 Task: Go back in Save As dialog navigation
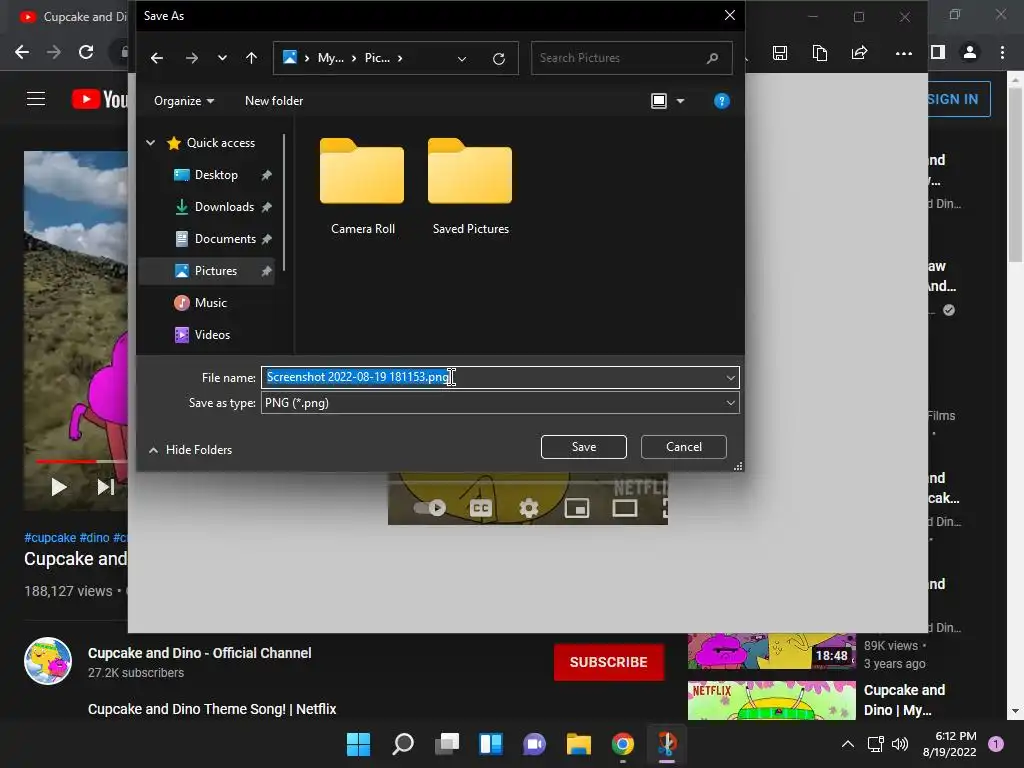(157, 58)
